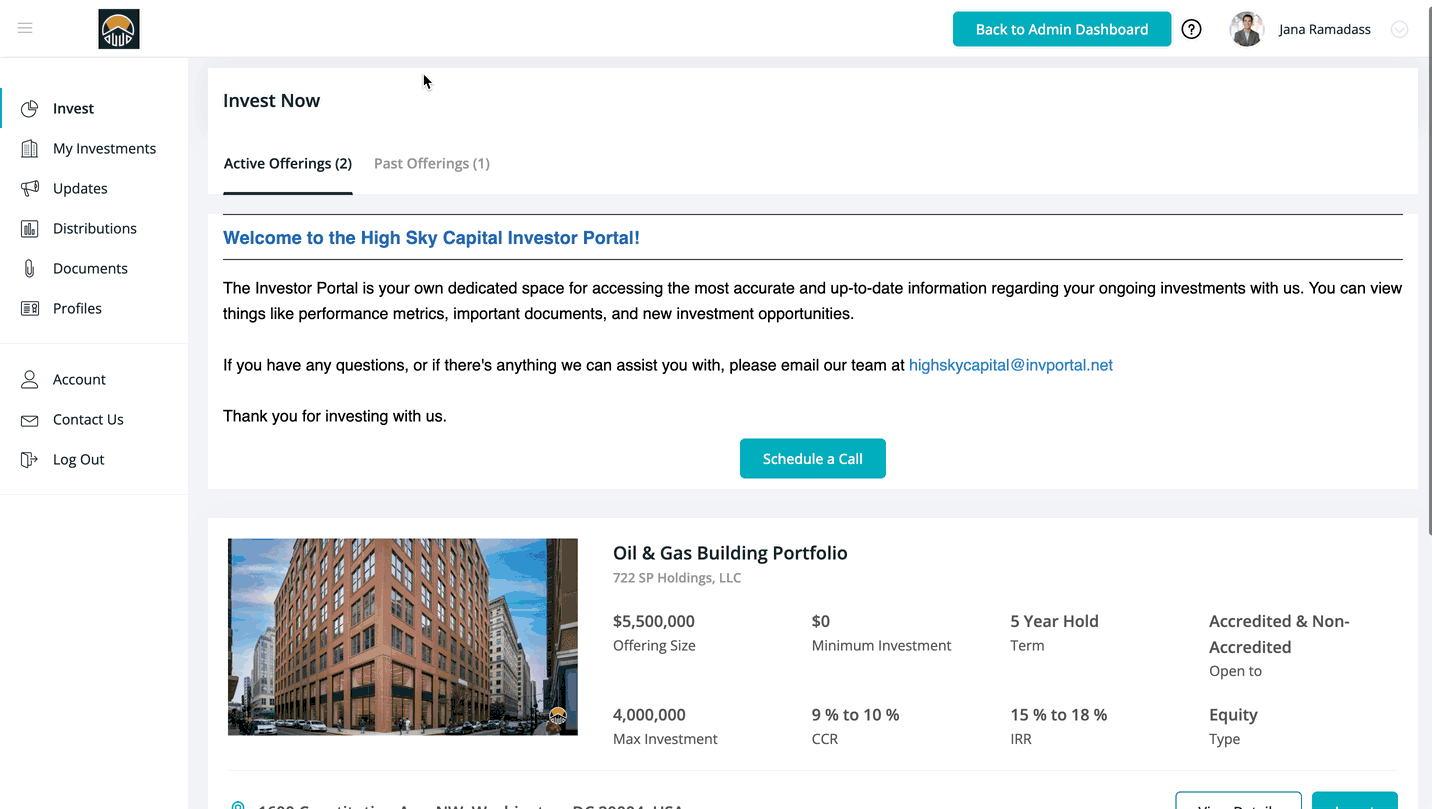
Task: Click the $5,500,000 offering size value
Action: pyautogui.click(x=654, y=621)
